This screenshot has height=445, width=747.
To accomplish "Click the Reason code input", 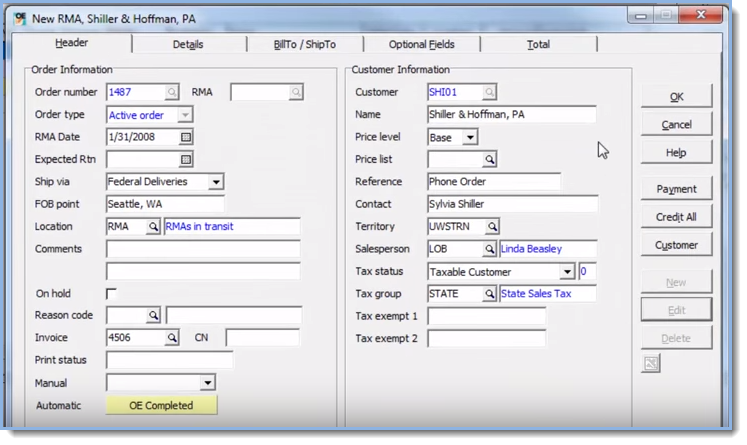I will 126,315.
